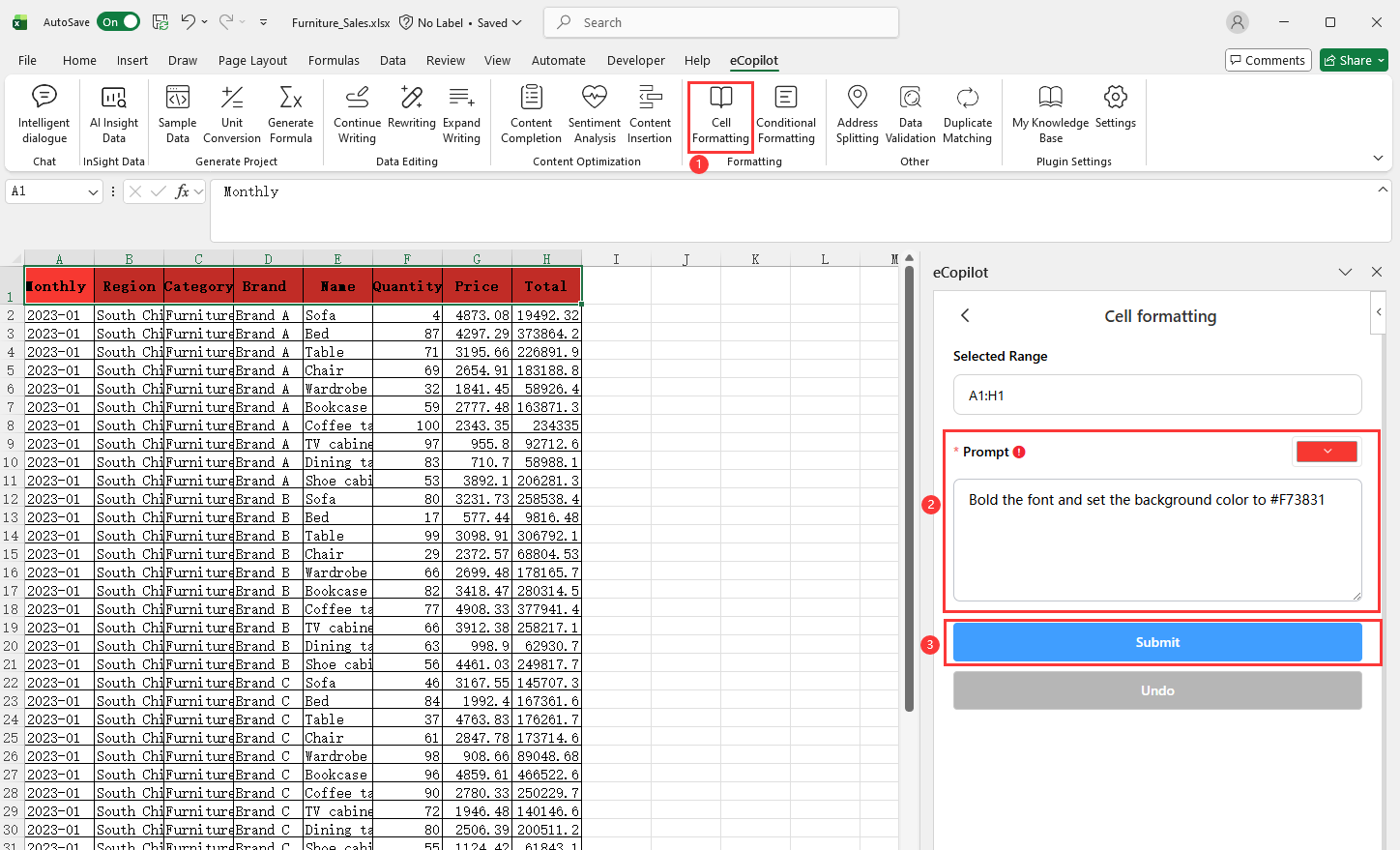Viewport: 1400px width, 850px height.
Task: Expand the Name Box cell dropdown
Action: (93, 192)
